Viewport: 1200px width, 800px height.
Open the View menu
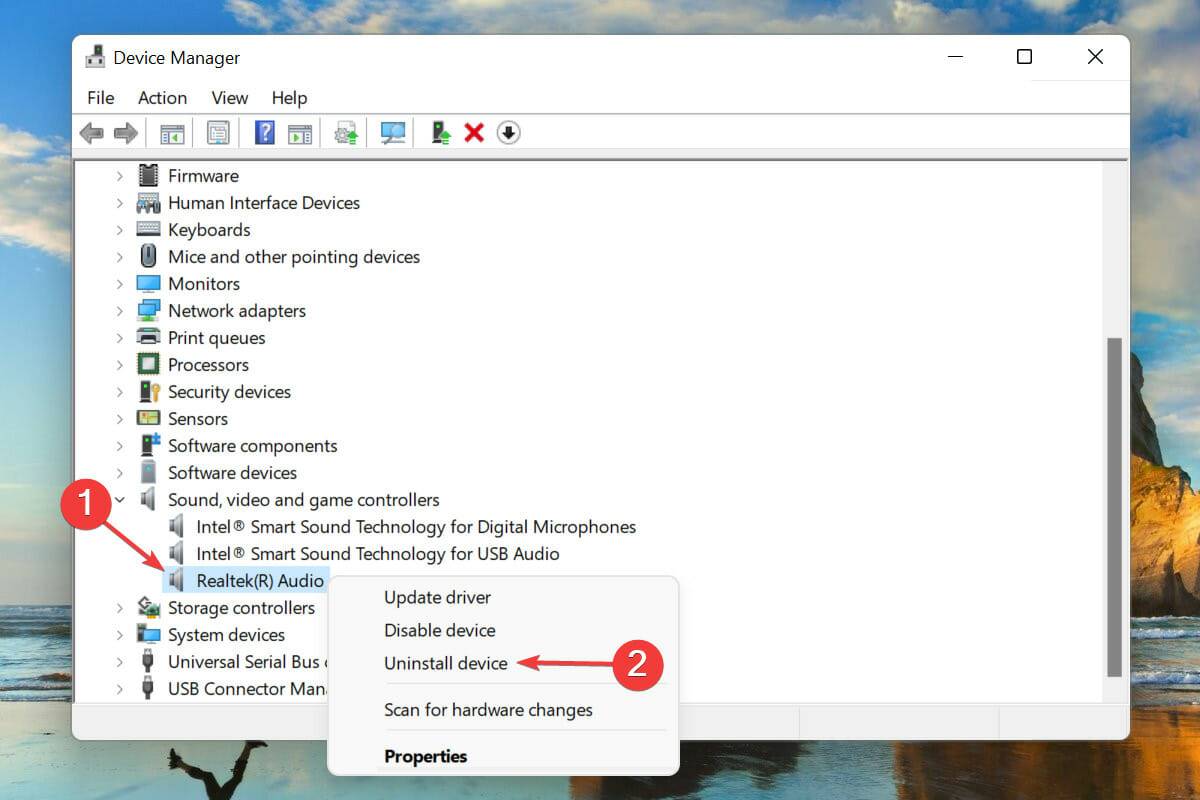[229, 97]
